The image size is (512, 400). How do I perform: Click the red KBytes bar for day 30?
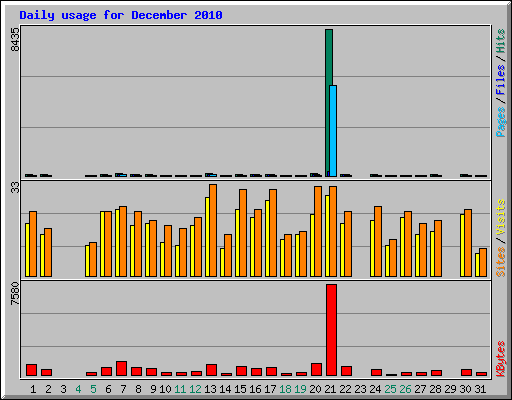466,373
